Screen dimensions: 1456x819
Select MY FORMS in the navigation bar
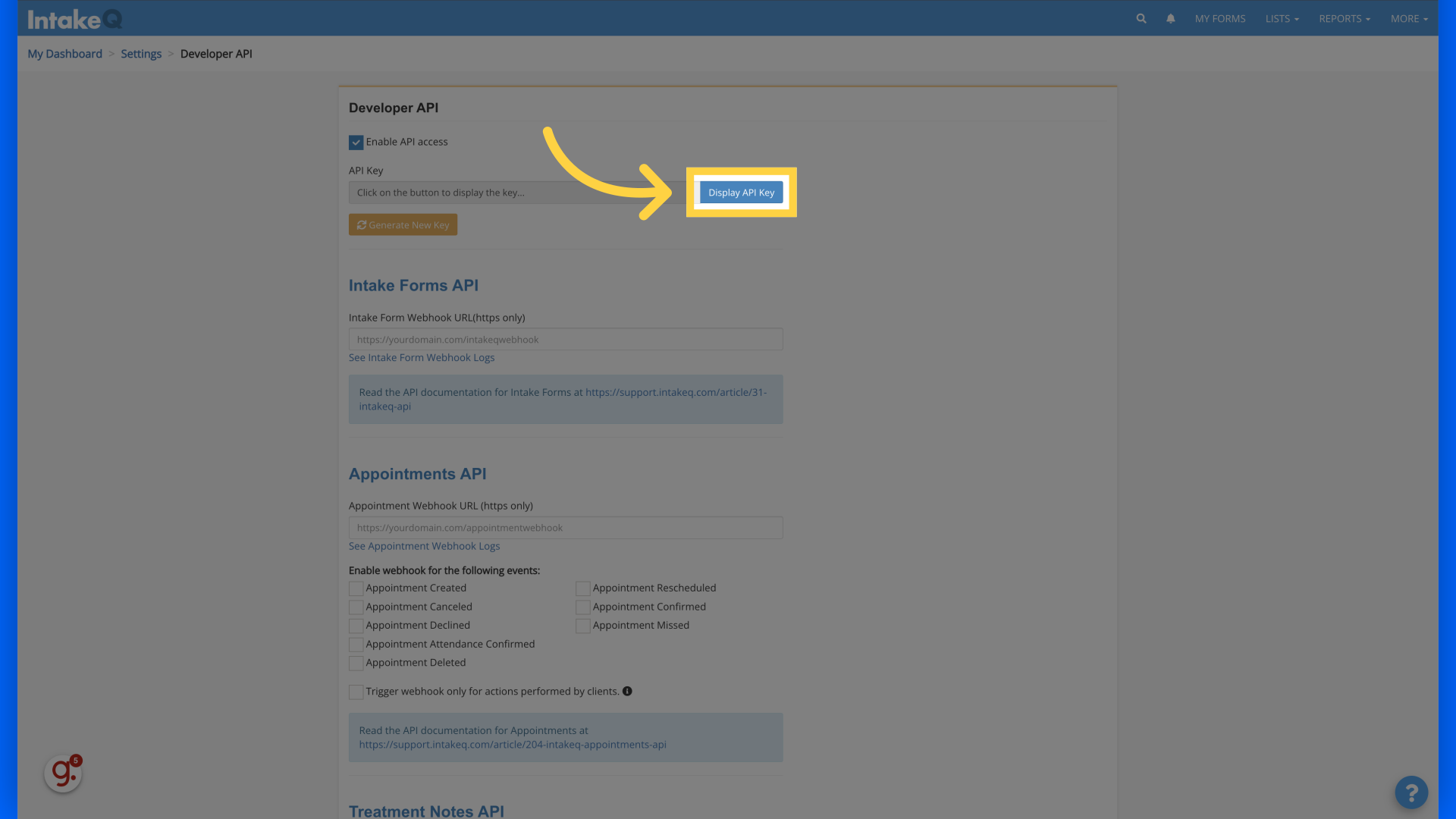(x=1219, y=18)
